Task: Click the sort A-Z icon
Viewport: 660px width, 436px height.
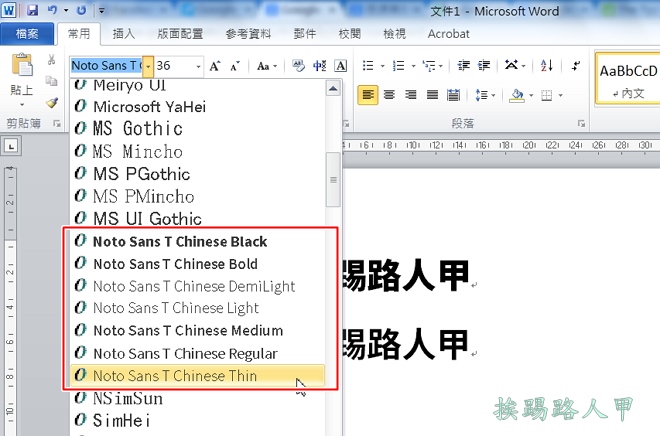Action: [547, 66]
